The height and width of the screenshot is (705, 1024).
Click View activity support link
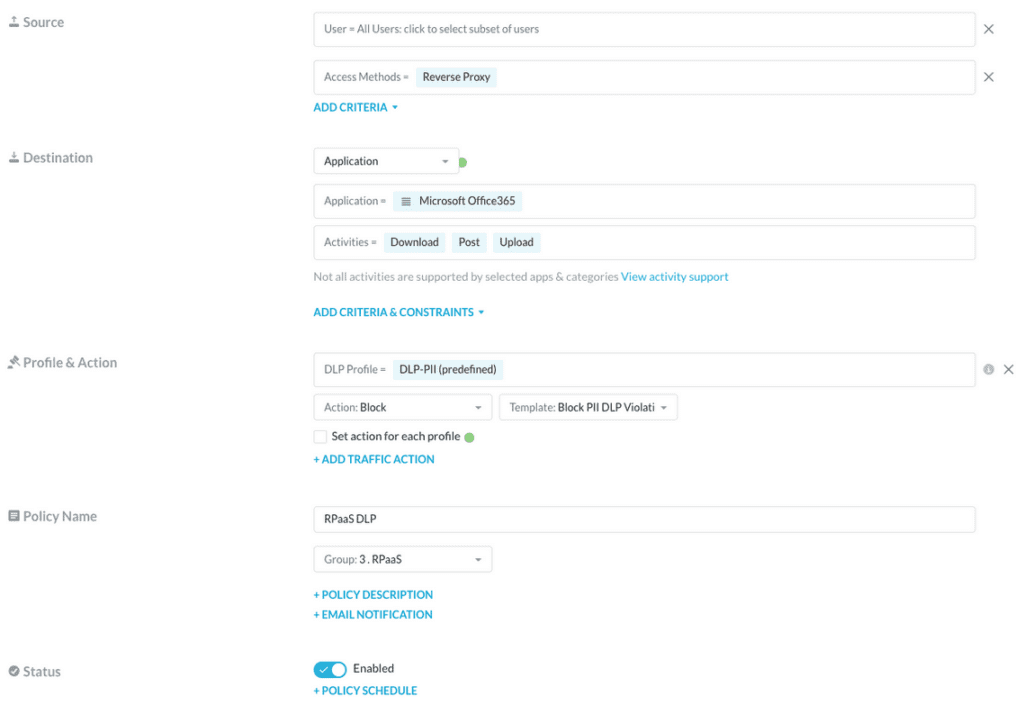(x=674, y=277)
